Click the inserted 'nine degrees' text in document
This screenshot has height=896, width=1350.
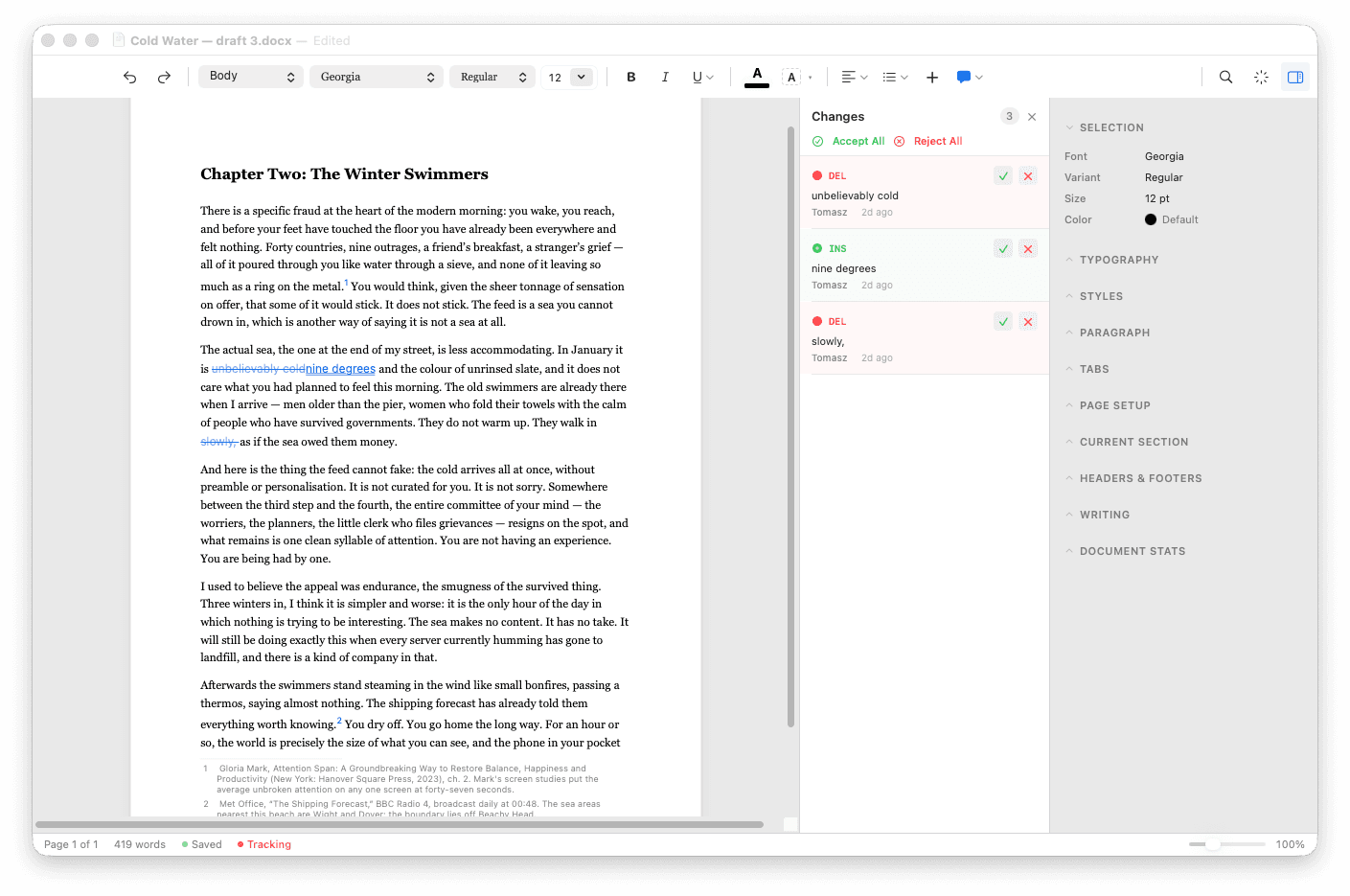pos(340,369)
